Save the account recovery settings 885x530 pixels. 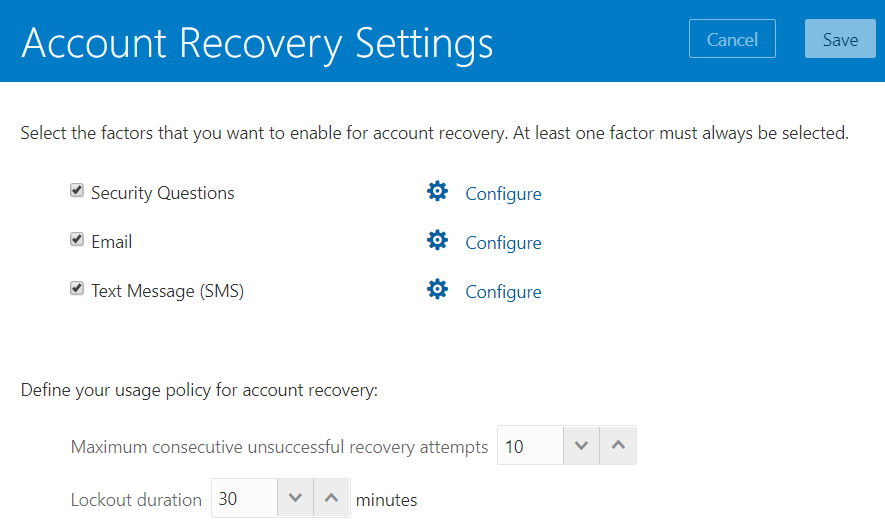coord(840,40)
